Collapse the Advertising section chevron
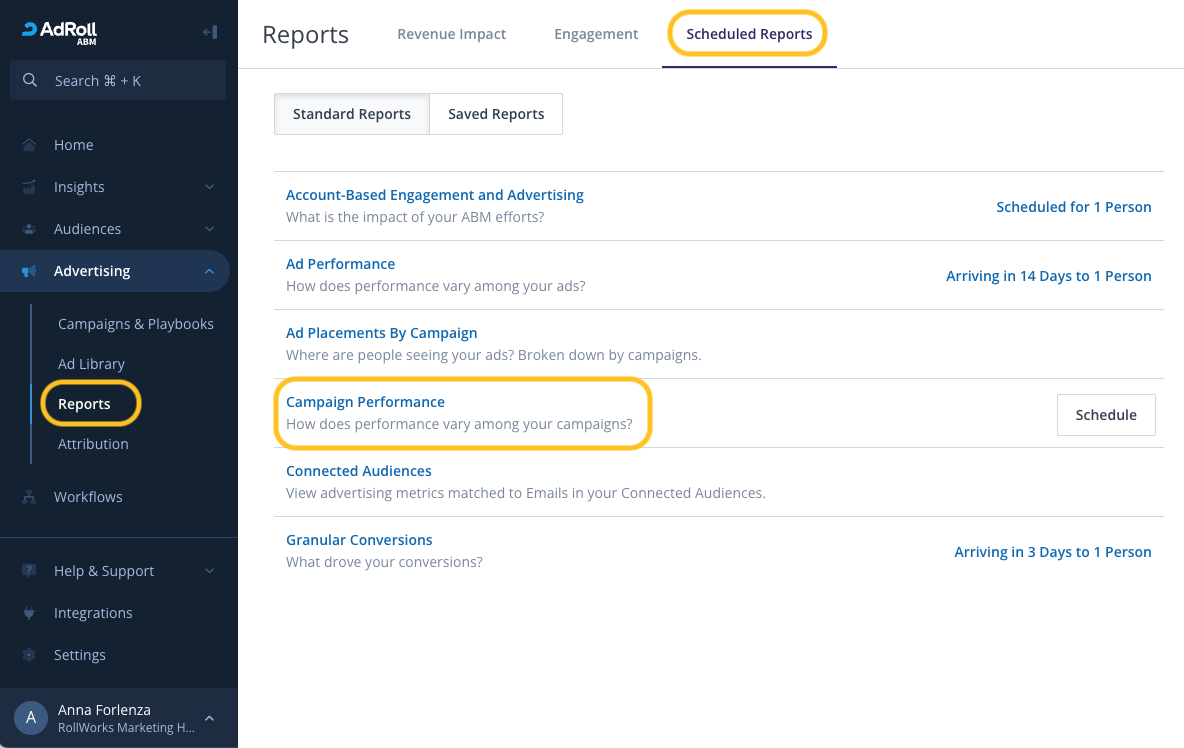 coord(209,270)
